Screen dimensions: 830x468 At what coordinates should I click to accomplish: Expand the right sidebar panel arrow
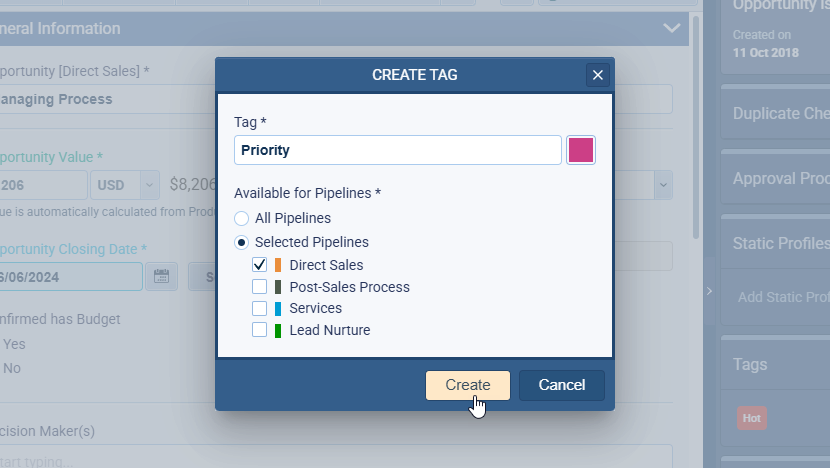[x=709, y=291]
